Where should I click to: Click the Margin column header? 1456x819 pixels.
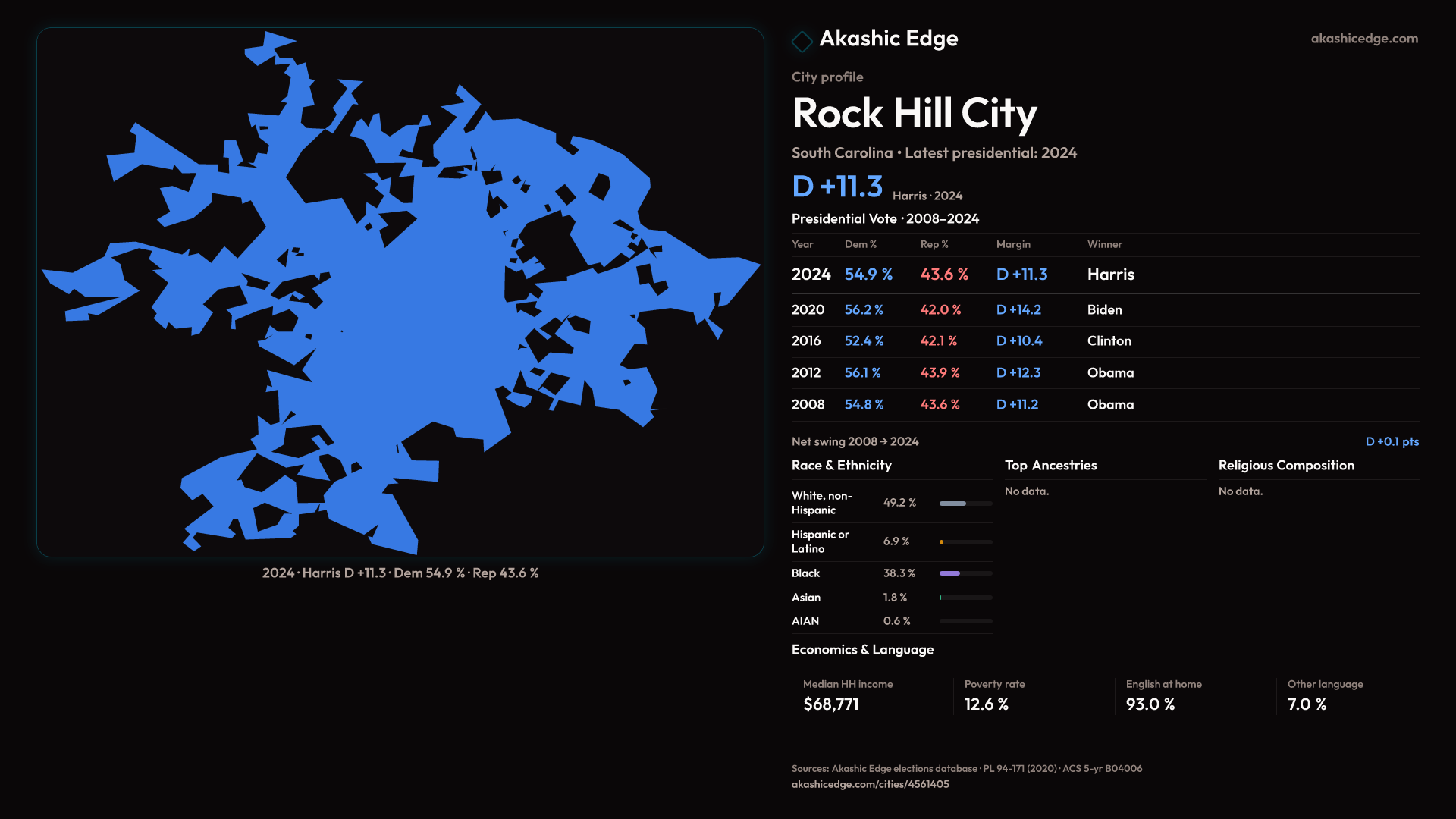pos(1013,244)
